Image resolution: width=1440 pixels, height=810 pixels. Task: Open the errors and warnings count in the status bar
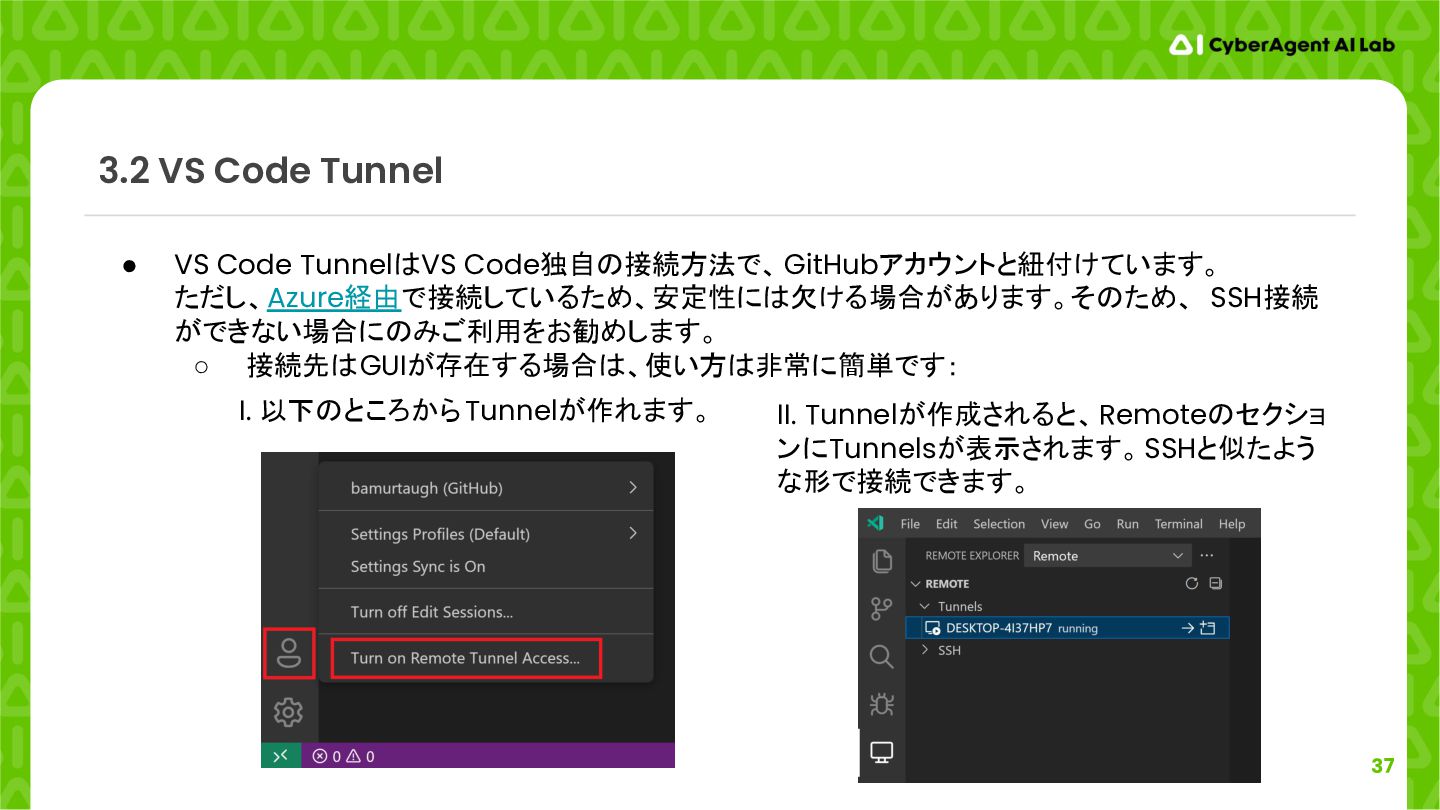tap(343, 756)
